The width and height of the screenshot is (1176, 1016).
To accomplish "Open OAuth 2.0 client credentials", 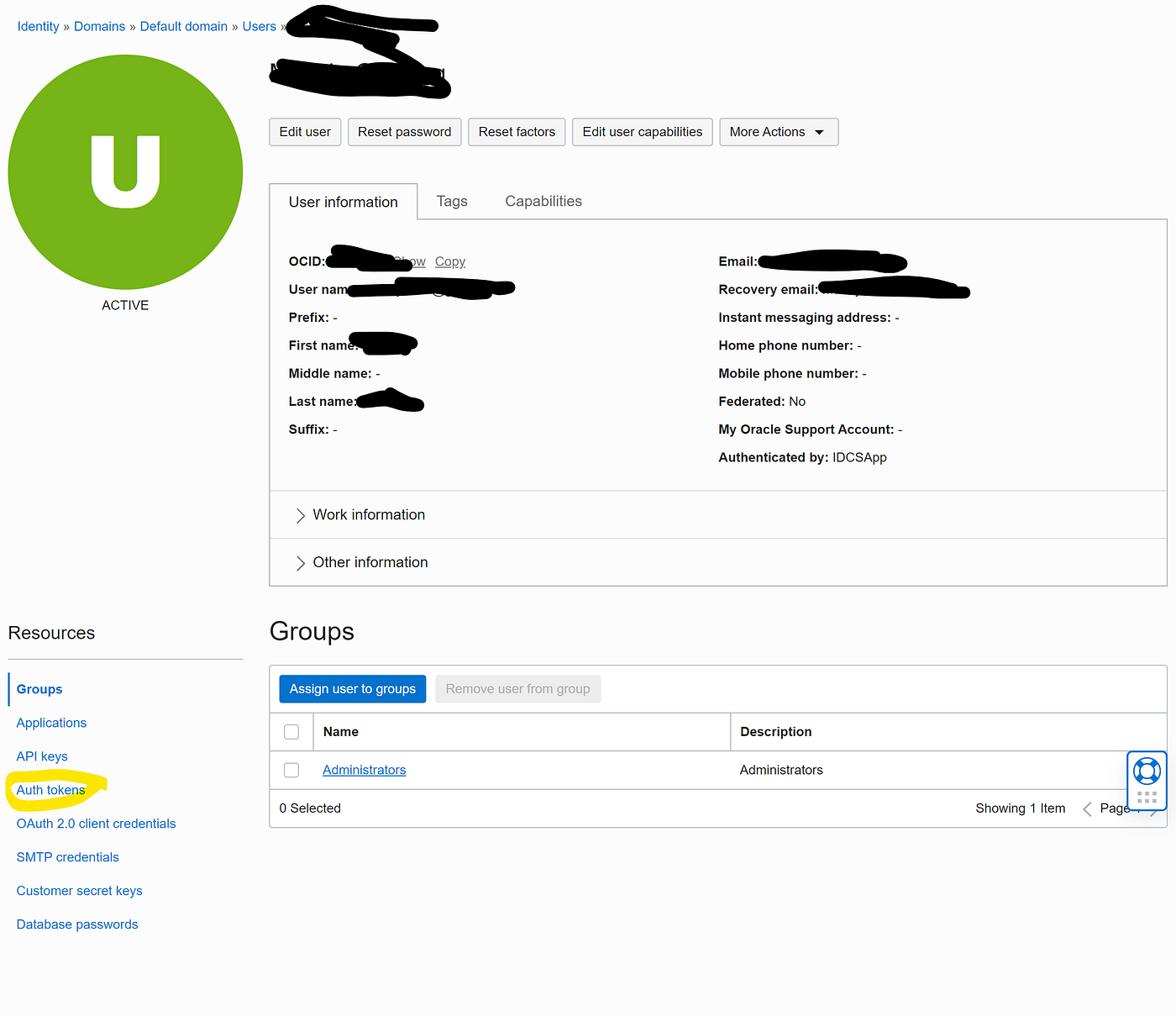I will [96, 824].
